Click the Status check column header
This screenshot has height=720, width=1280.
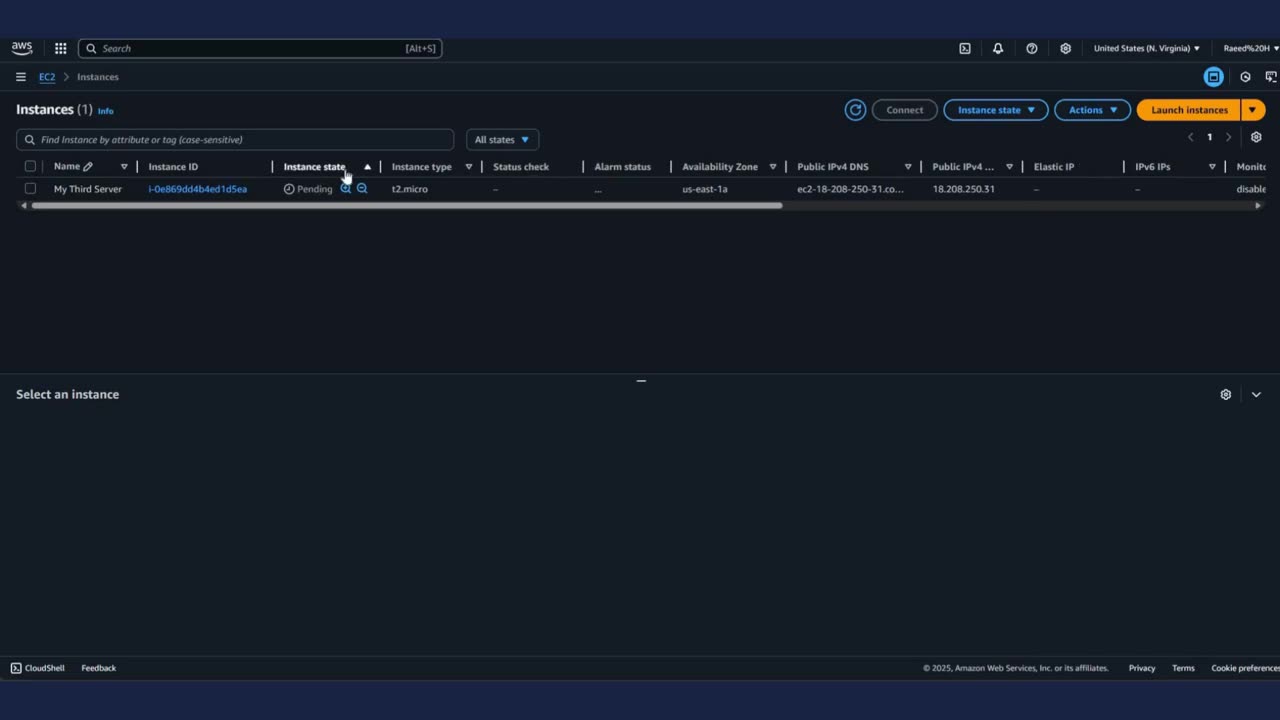(521, 167)
